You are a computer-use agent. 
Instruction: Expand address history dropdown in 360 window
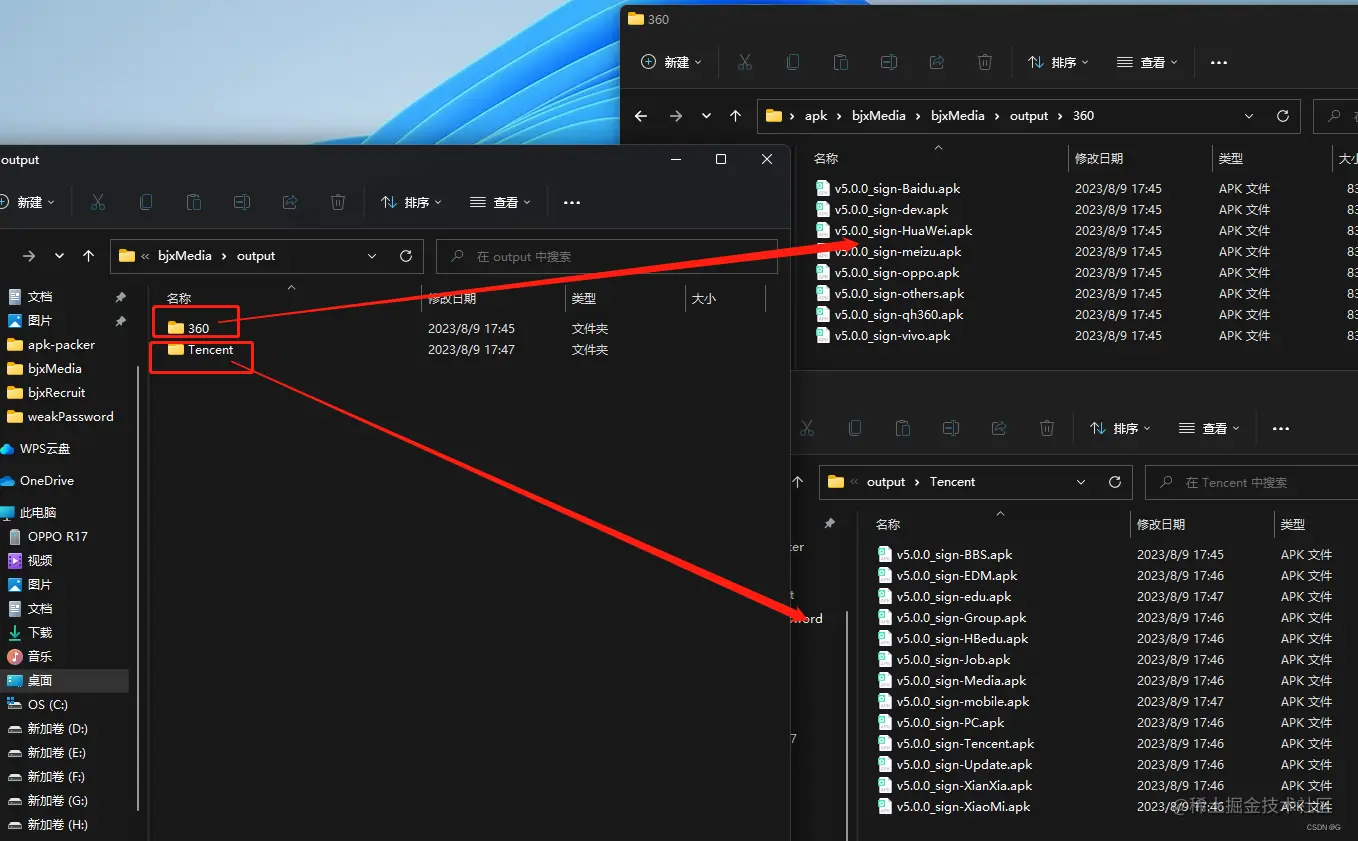(1249, 116)
